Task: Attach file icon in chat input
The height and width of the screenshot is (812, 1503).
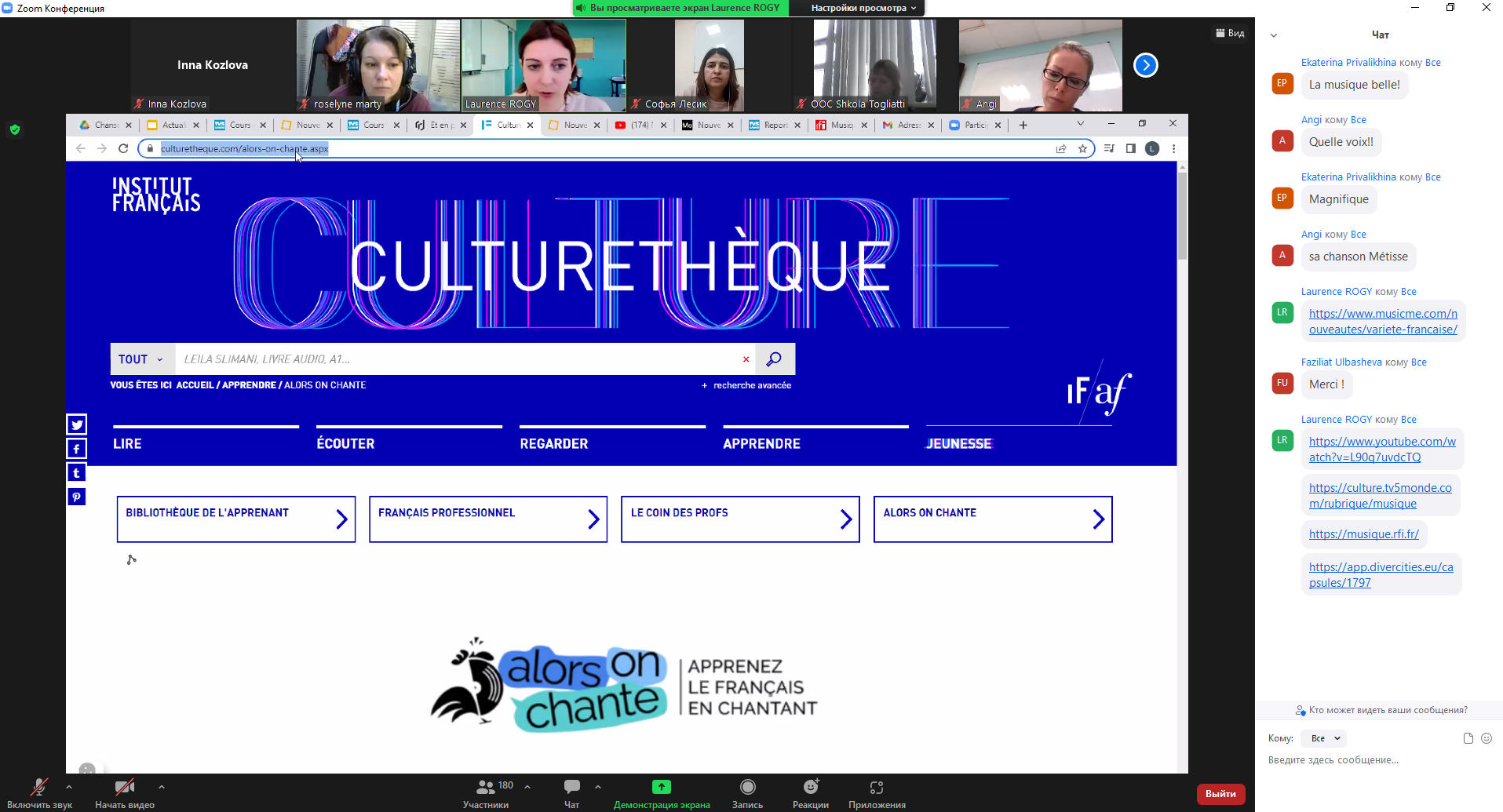Action: pos(1468,738)
